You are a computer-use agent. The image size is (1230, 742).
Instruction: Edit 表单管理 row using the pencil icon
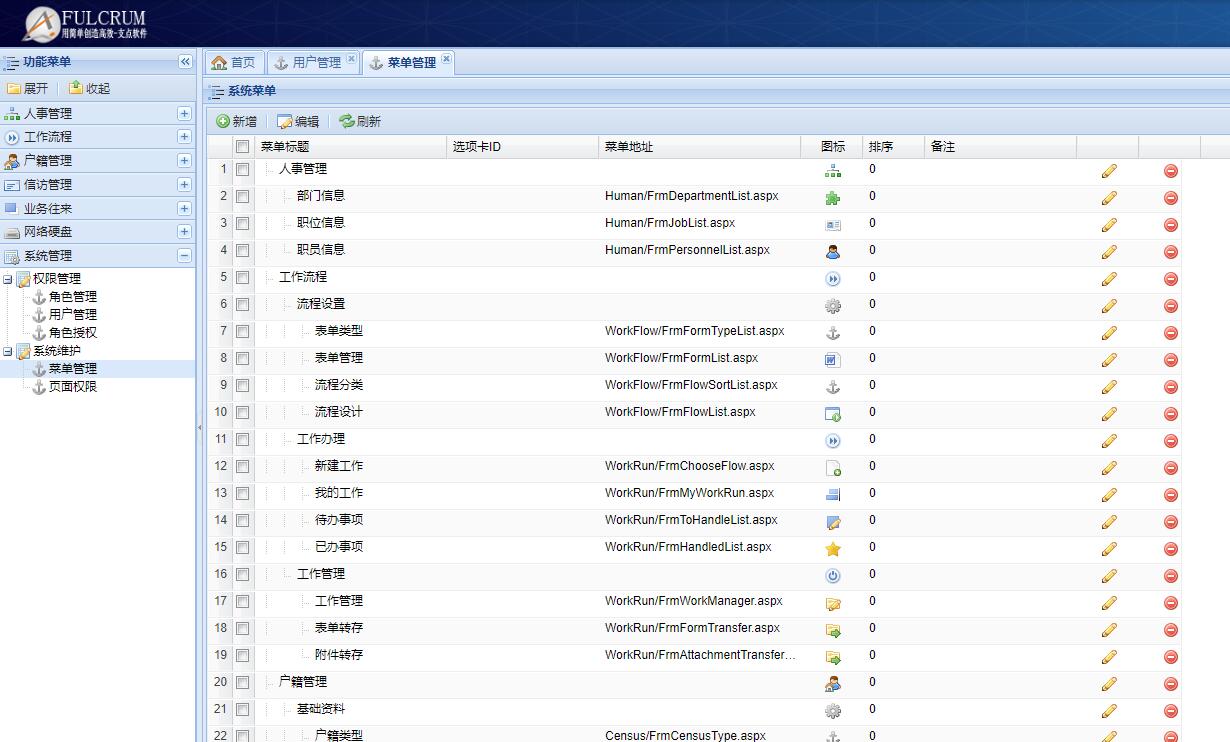pyautogui.click(x=1109, y=358)
